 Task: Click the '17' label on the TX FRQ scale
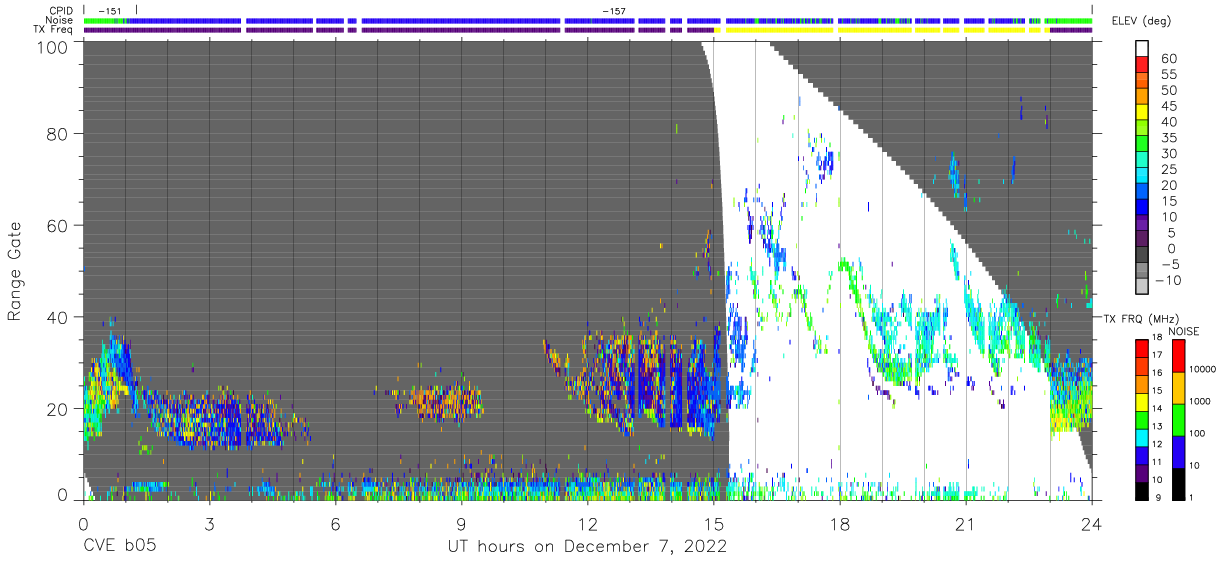point(1158,355)
